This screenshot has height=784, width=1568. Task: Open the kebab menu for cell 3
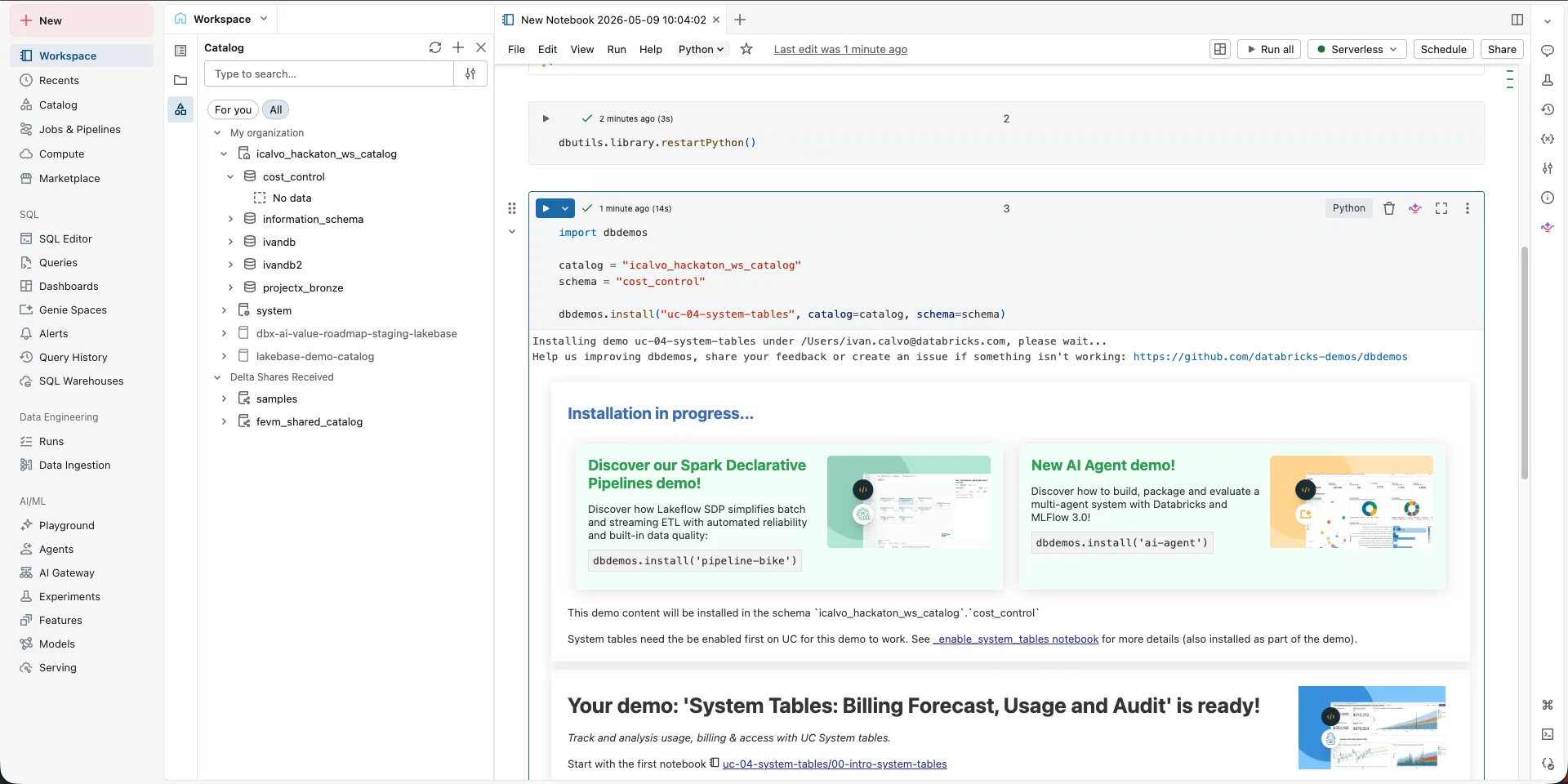point(1468,208)
